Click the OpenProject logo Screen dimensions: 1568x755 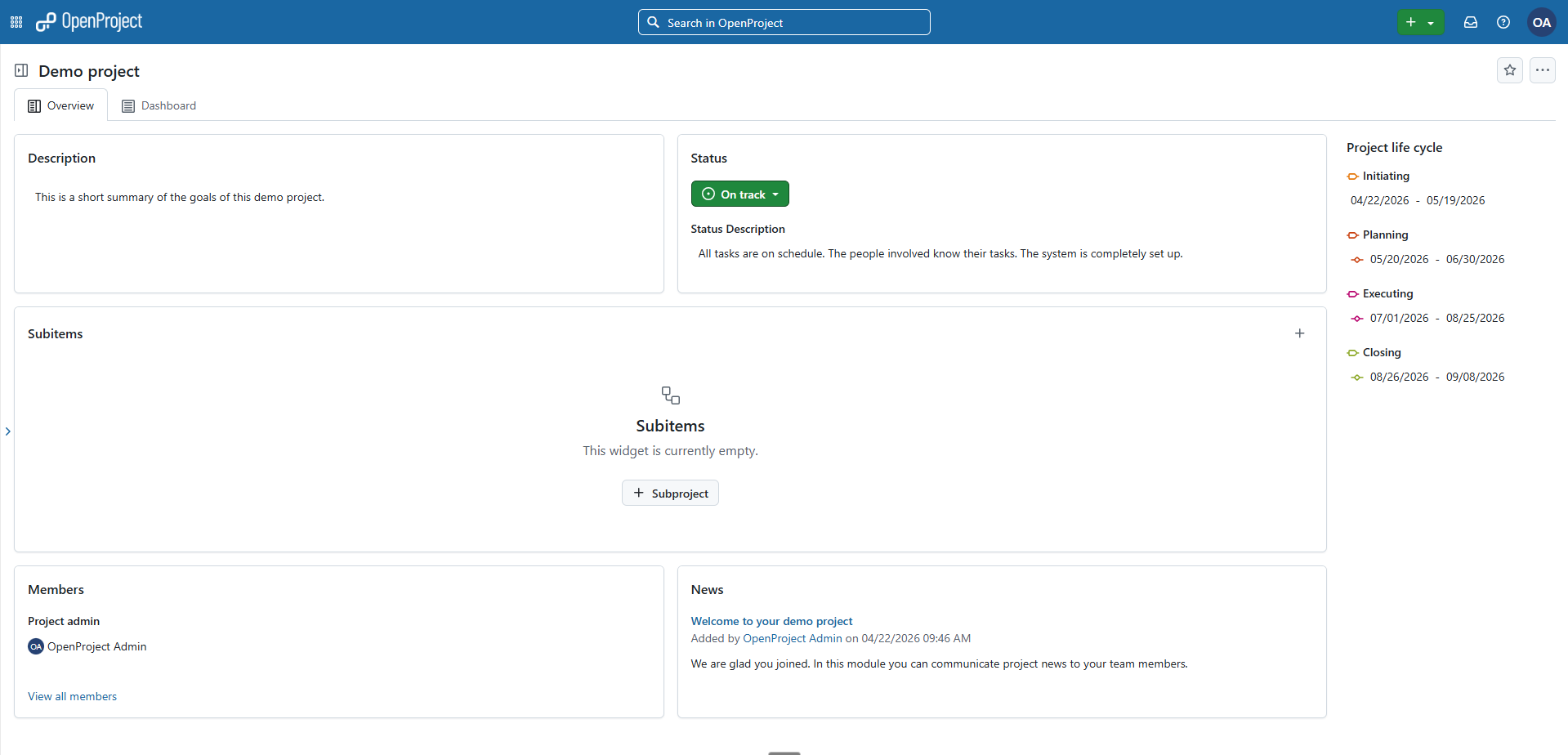(89, 22)
